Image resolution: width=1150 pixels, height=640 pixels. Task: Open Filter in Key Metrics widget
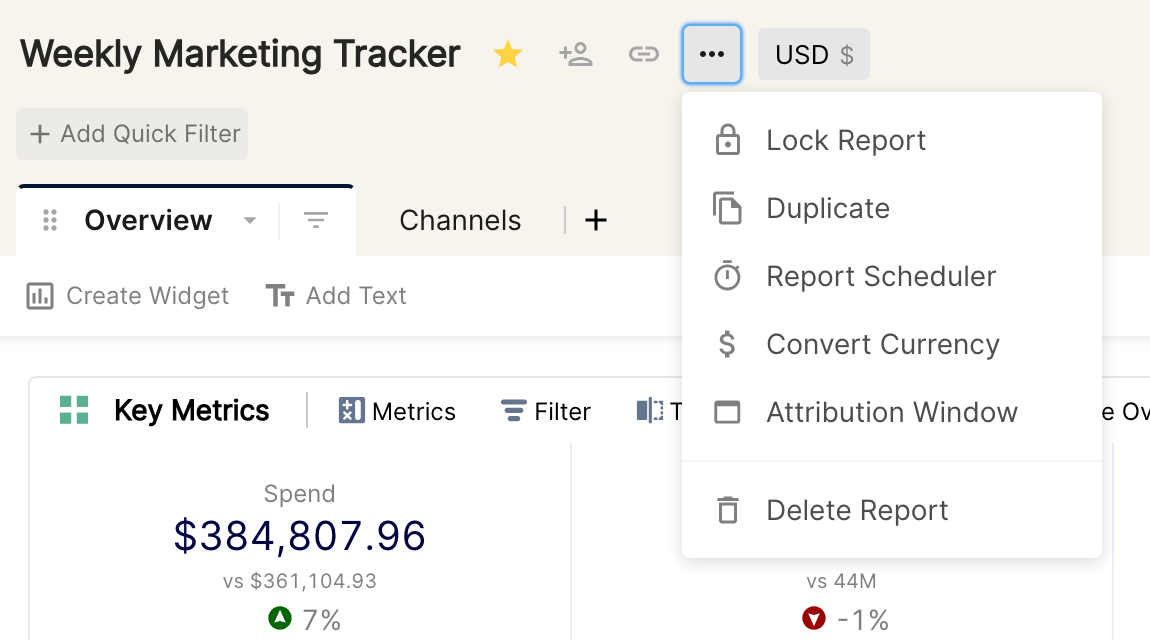546,411
